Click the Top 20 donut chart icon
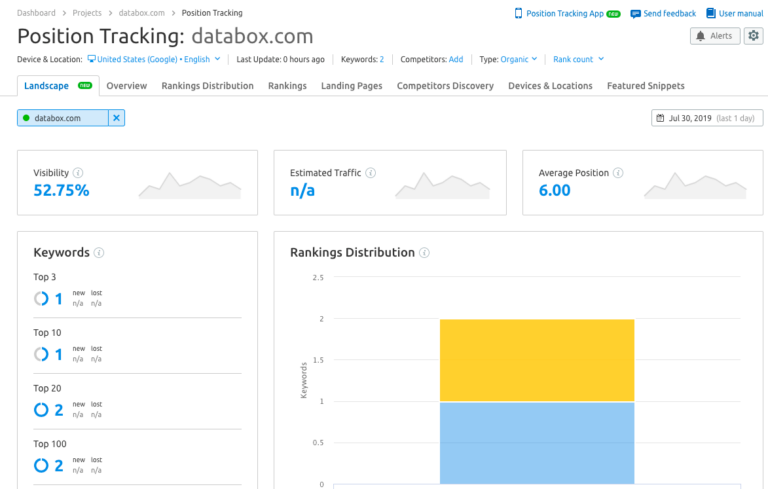The image size is (768, 489). [41, 410]
